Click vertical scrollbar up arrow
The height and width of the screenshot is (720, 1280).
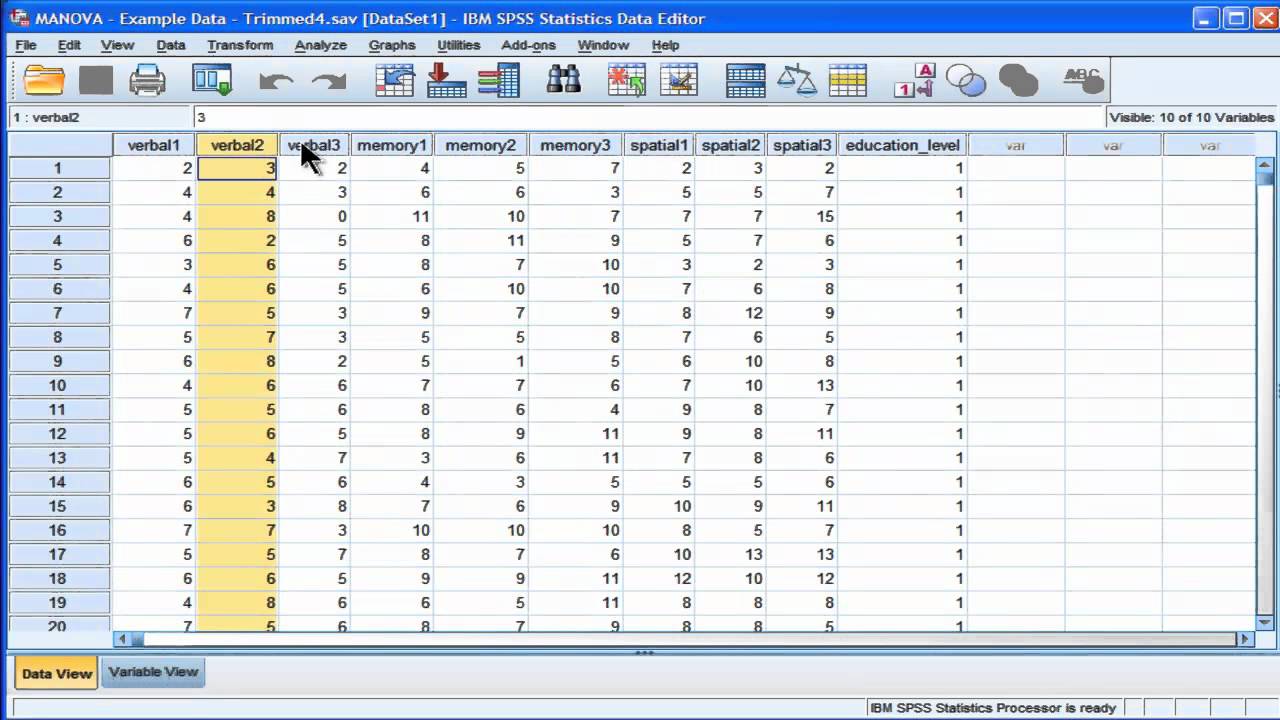pyautogui.click(x=1265, y=166)
